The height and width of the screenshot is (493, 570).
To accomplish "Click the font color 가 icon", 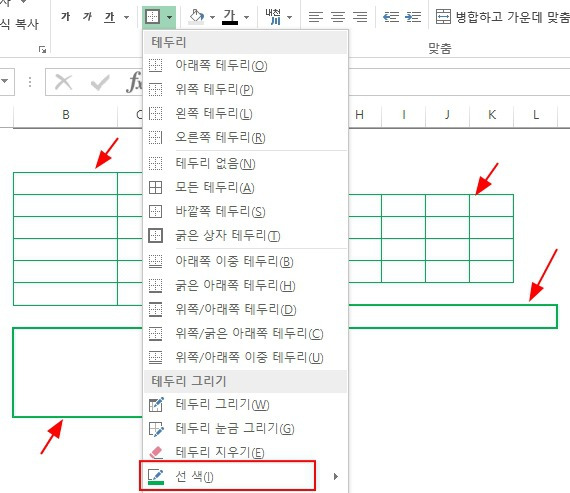I will pos(230,17).
